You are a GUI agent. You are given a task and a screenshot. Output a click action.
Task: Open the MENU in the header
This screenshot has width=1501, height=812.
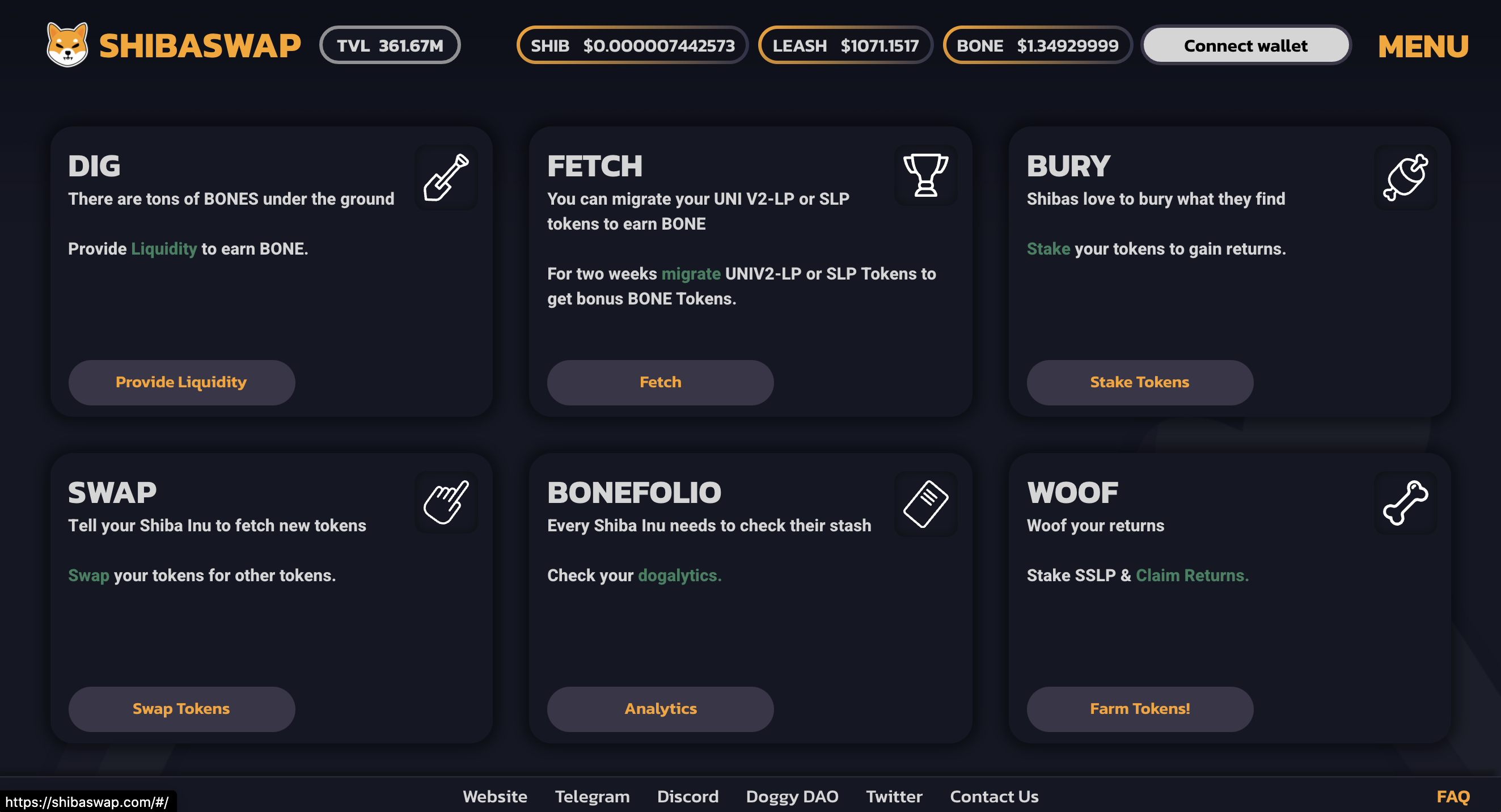pos(1422,46)
